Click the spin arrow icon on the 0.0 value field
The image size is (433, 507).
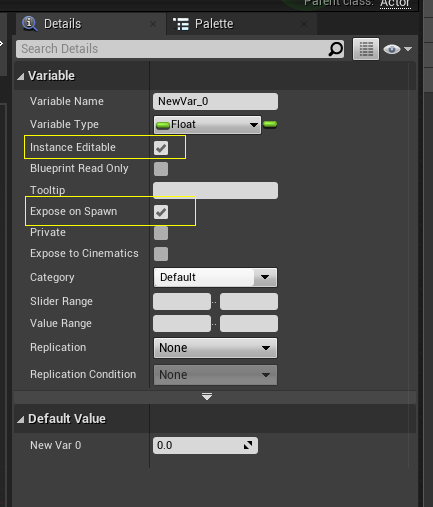coord(248,445)
